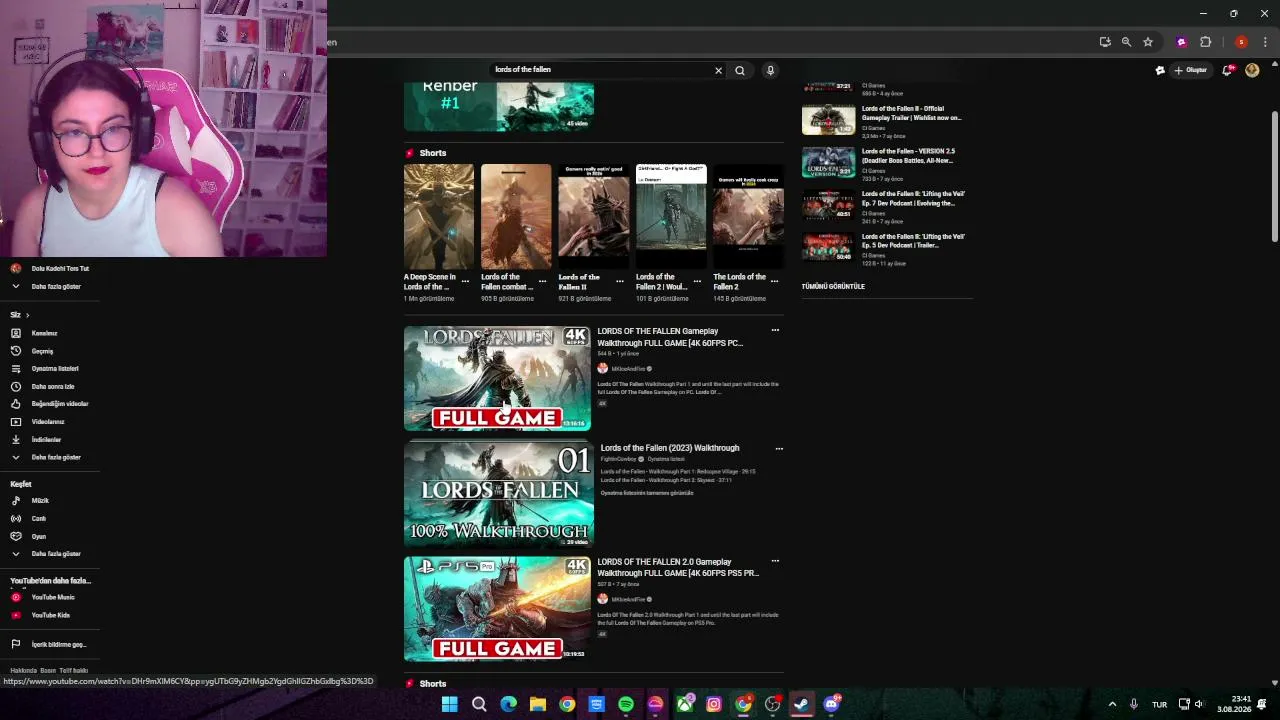The height and width of the screenshot is (720, 1280).
Task: Expand Daha fazla göster under subscriptions
Action: (x=56, y=286)
